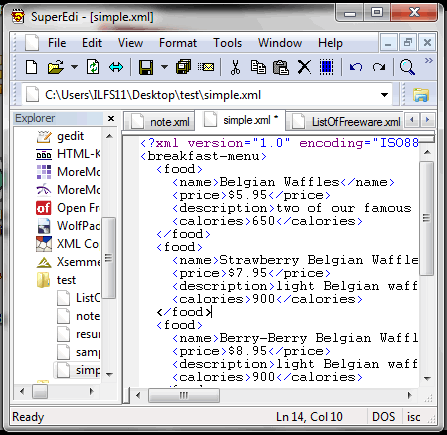Click the DOS line-ending status indicator
Screen dimensions: 447x435
[383, 417]
